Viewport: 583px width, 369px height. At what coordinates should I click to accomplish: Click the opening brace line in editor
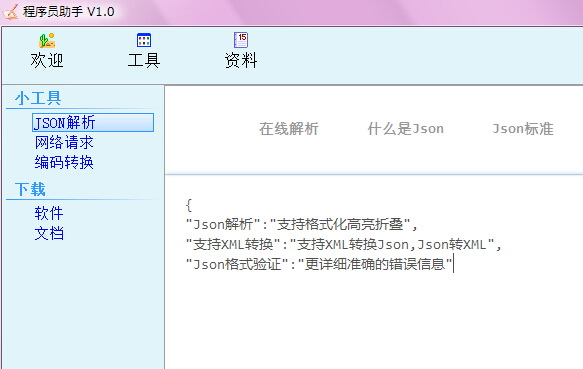click(x=189, y=205)
